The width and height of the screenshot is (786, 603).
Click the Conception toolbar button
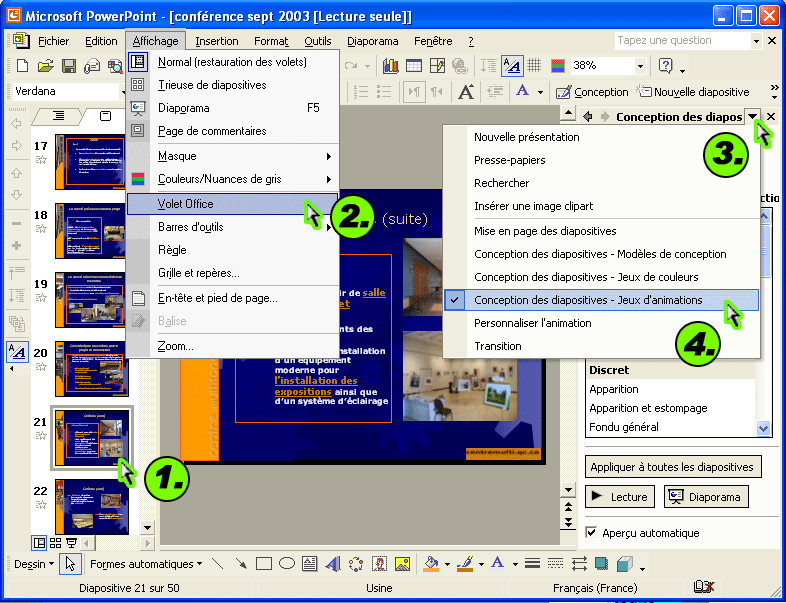(x=592, y=92)
